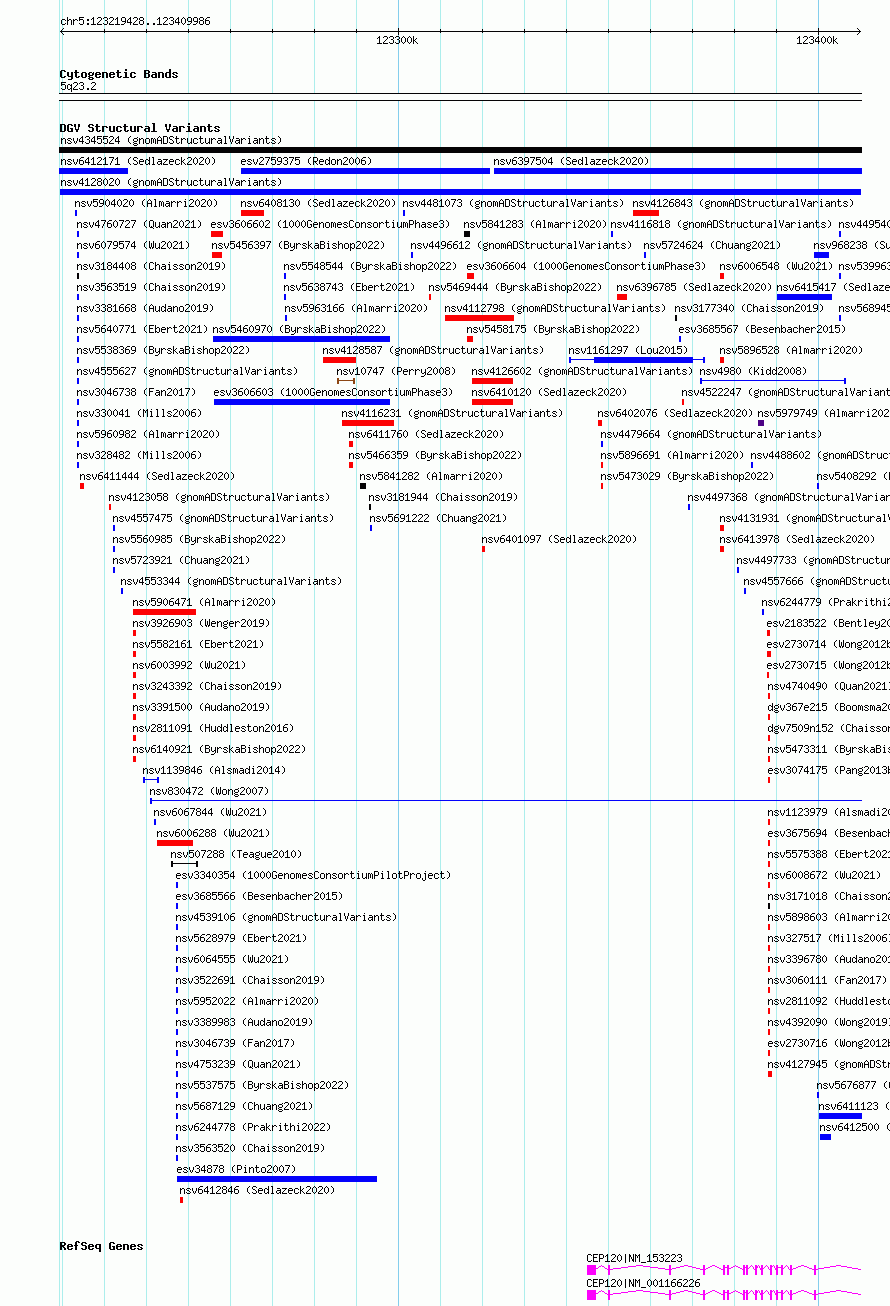Select esv3685567 (Besenbacher2015) label
Viewport: 890px width, 1306px height.
(x=762, y=329)
